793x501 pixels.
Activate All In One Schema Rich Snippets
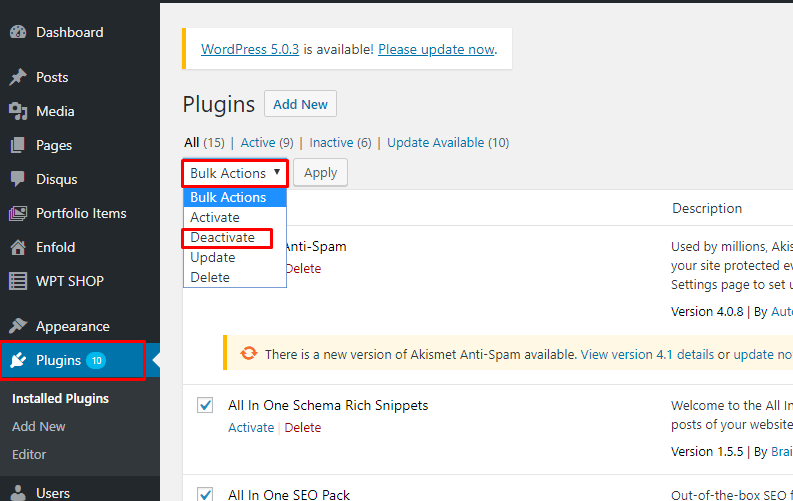[251, 427]
